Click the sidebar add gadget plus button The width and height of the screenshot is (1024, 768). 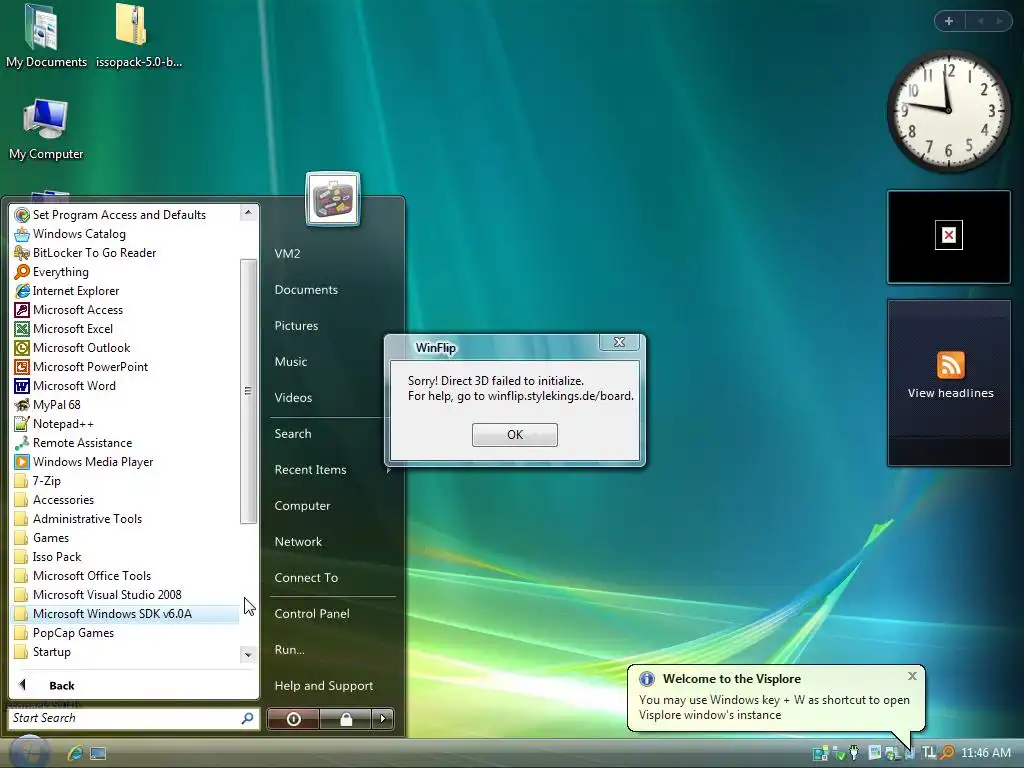pos(949,21)
